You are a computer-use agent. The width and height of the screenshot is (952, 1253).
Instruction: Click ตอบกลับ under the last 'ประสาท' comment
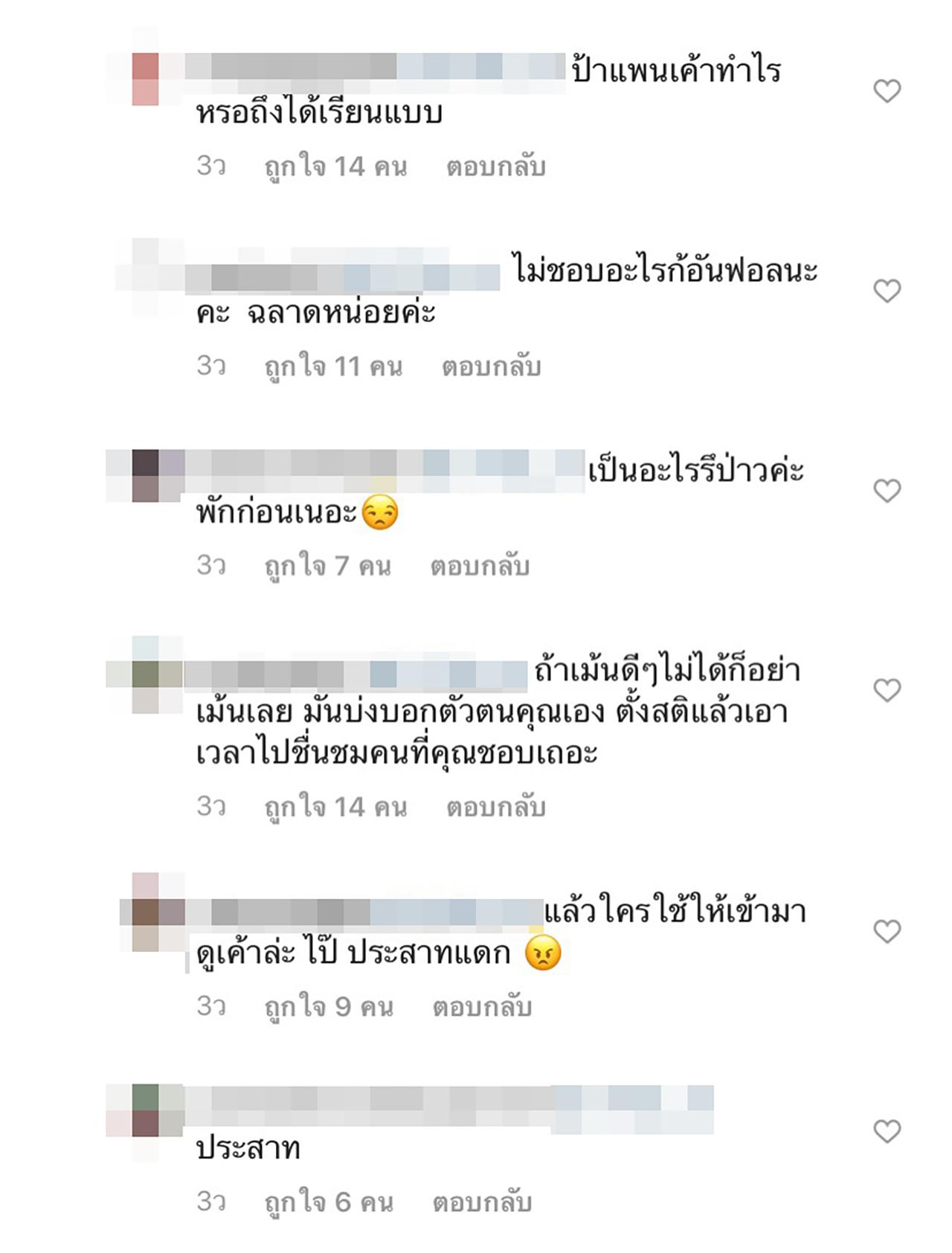(482, 1202)
